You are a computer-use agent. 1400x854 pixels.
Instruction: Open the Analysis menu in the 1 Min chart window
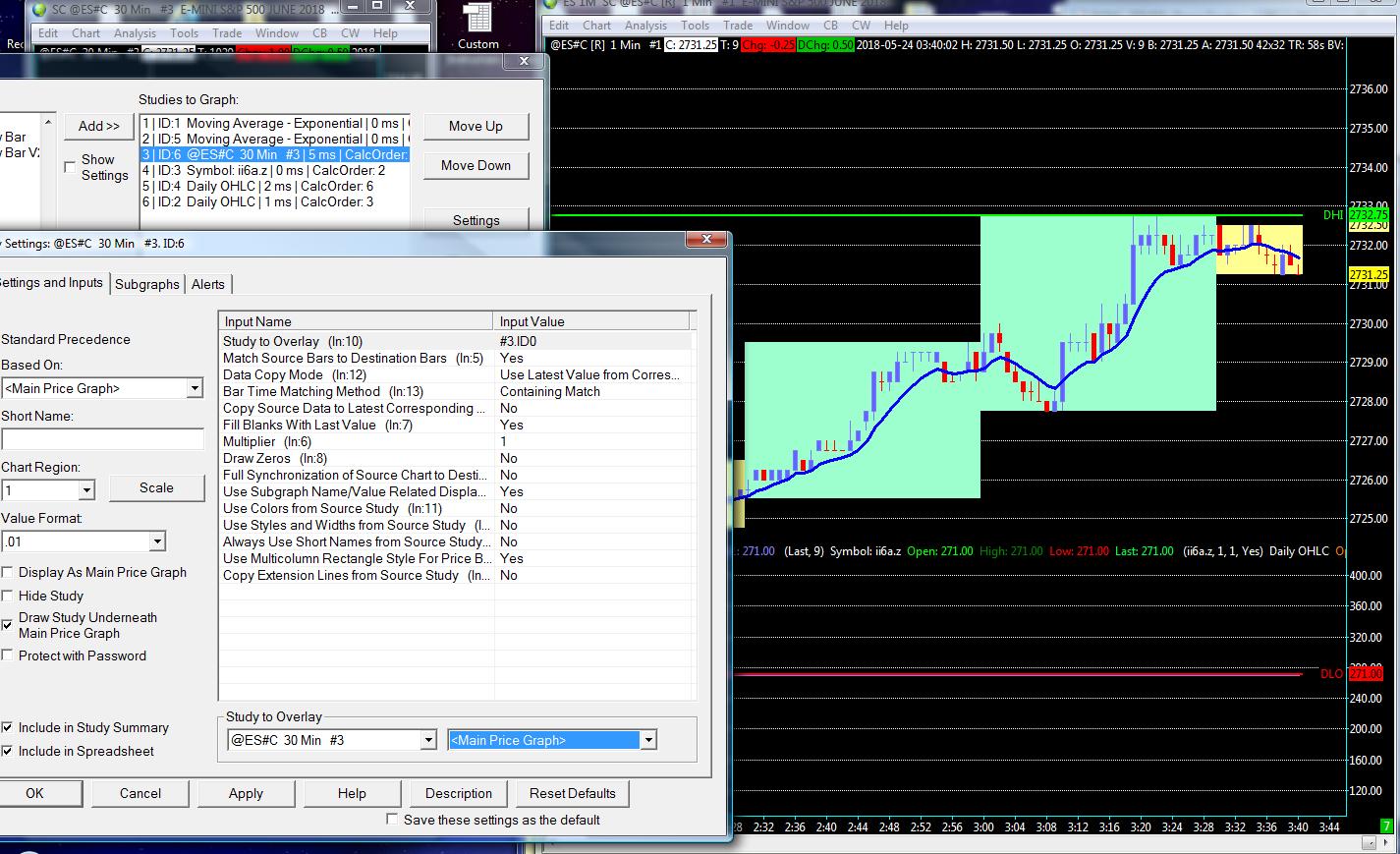pos(645,26)
